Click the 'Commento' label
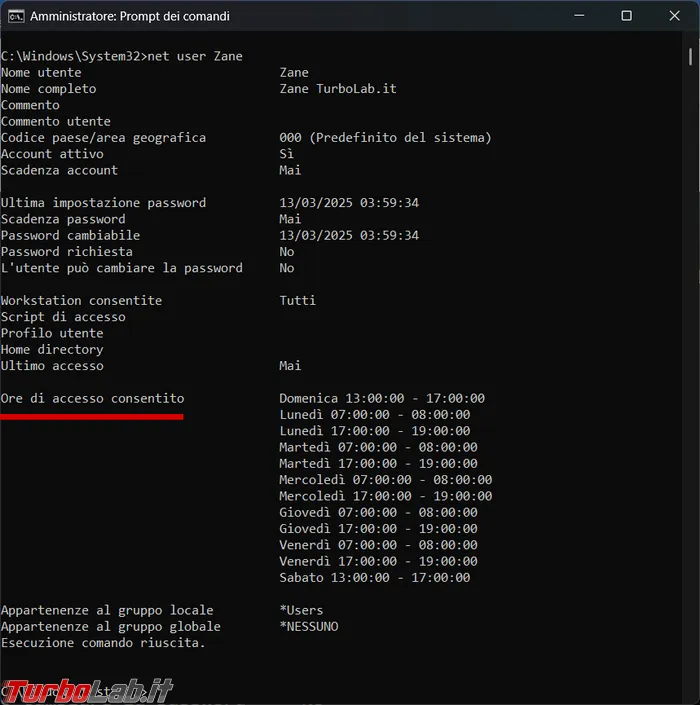700x705 pixels. pos(30,105)
